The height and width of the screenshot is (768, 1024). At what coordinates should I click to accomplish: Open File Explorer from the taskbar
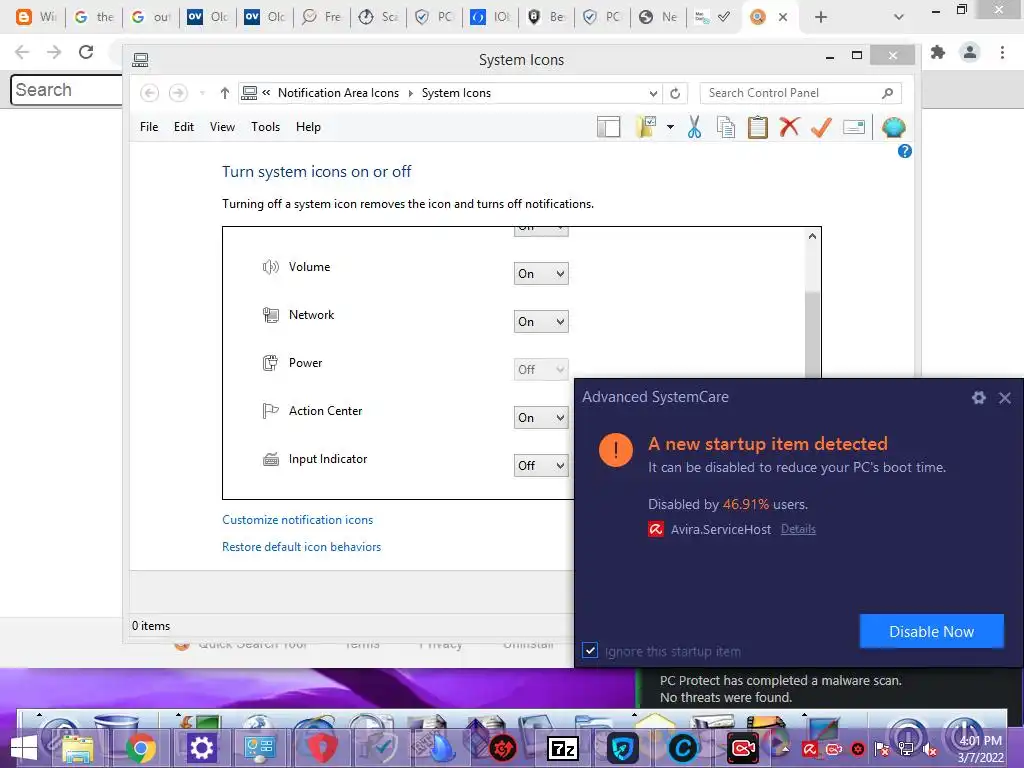point(78,748)
